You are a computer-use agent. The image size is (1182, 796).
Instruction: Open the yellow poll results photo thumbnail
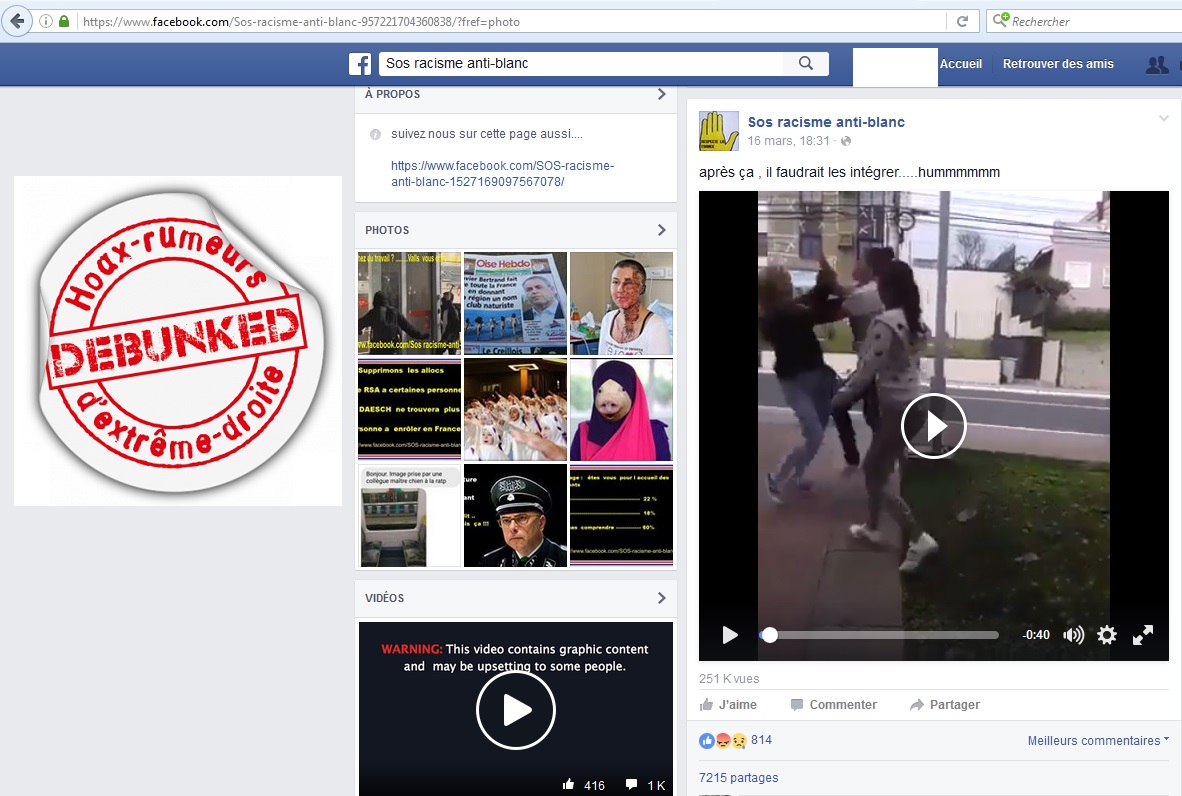pyautogui.click(x=621, y=516)
